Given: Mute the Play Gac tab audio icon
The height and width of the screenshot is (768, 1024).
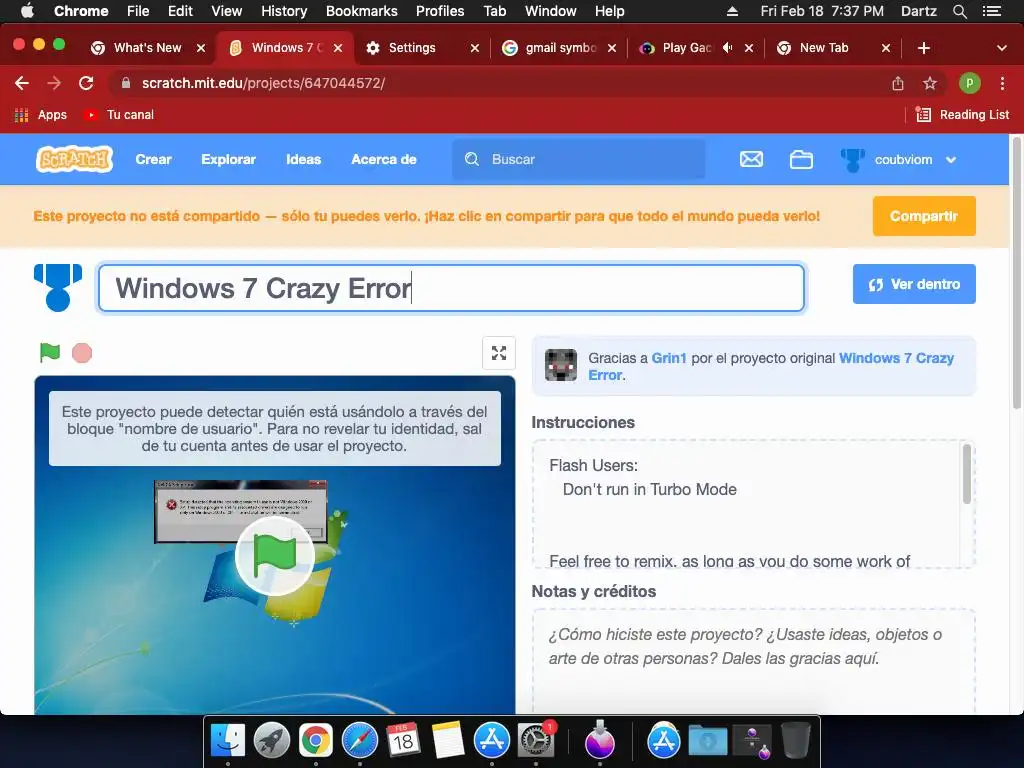Looking at the screenshot, I should [728, 48].
